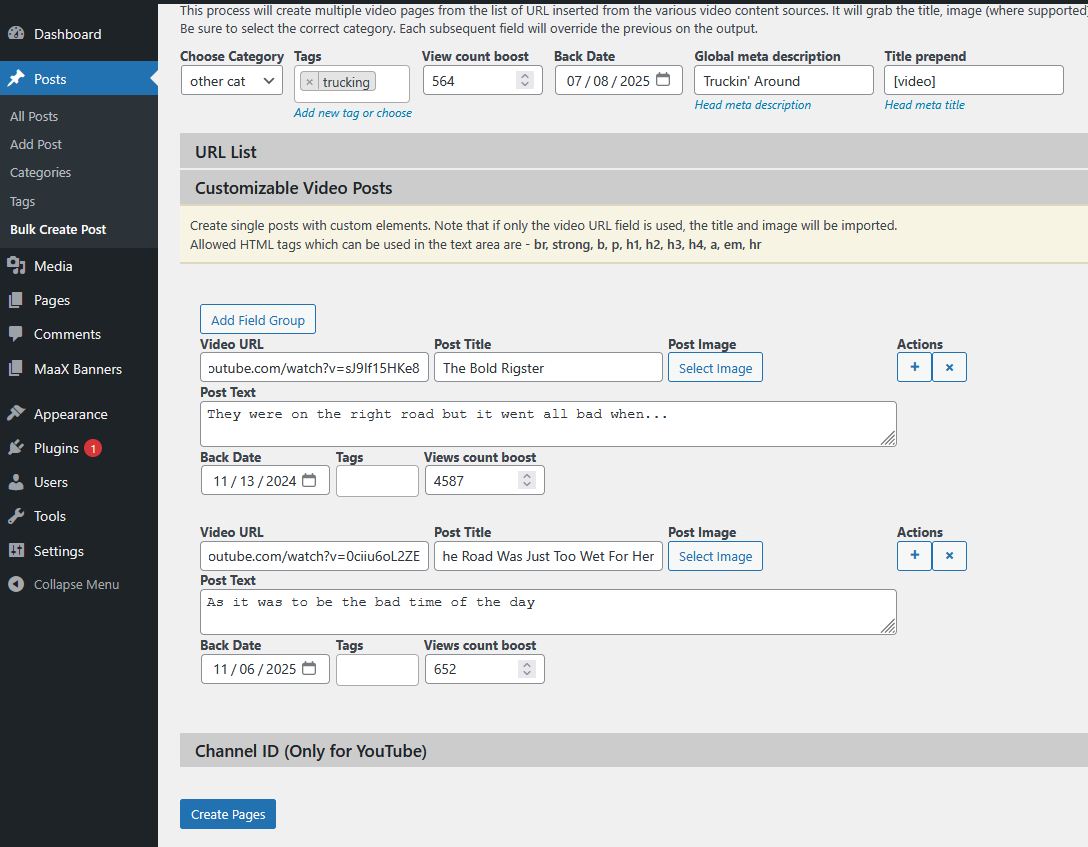Open Categories in Posts submenu
The height and width of the screenshot is (847, 1088).
click(40, 173)
